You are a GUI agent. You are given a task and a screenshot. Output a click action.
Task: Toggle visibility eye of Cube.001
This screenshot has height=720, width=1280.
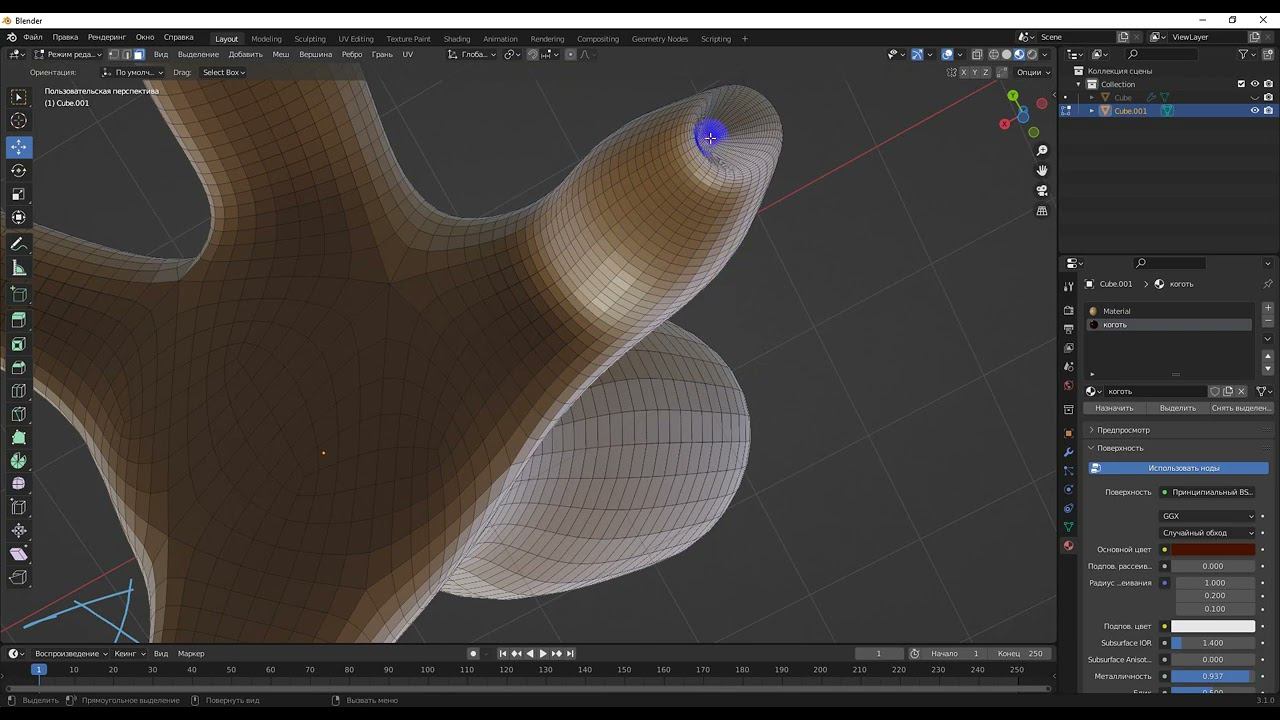coord(1254,111)
